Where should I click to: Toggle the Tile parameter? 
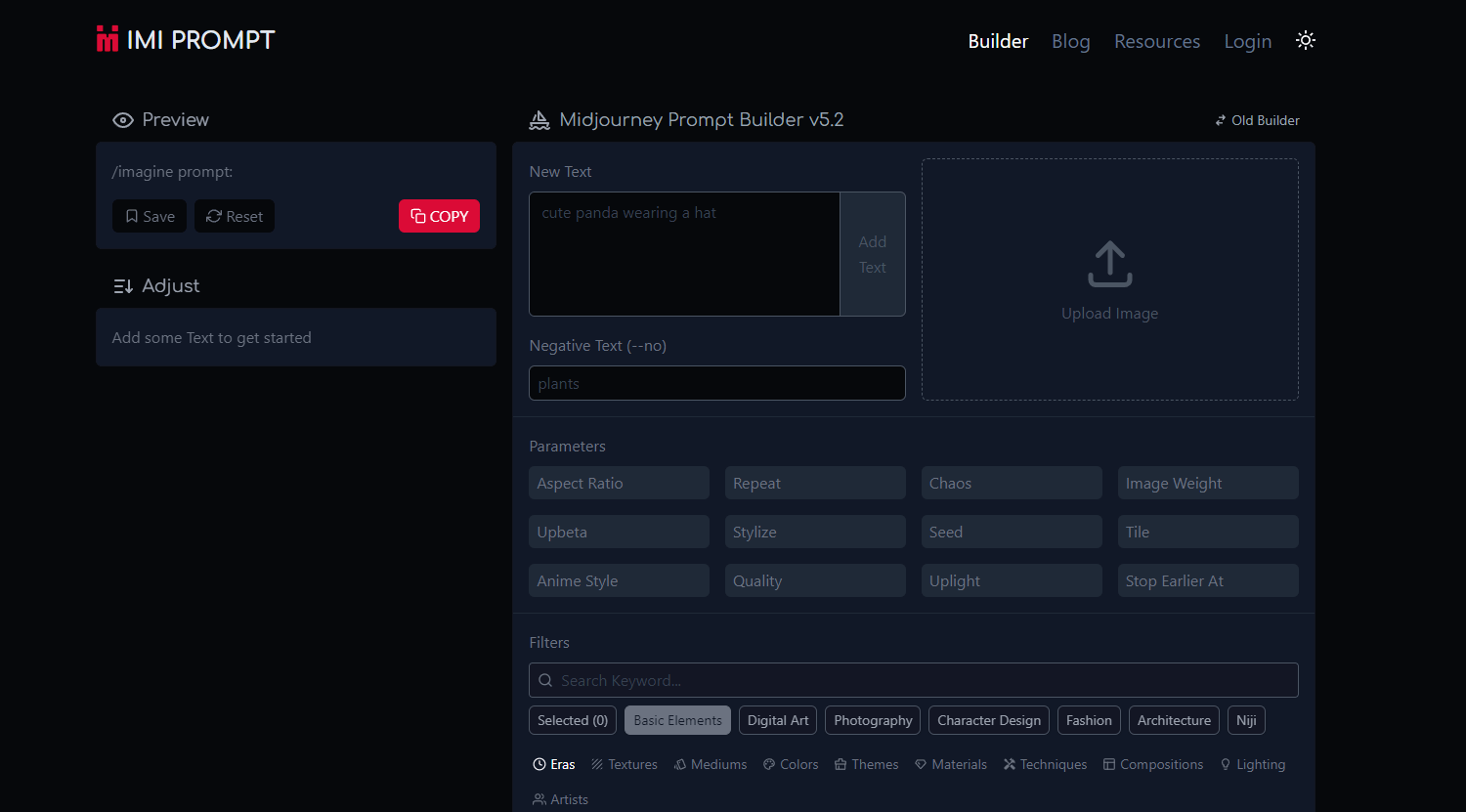1207,532
